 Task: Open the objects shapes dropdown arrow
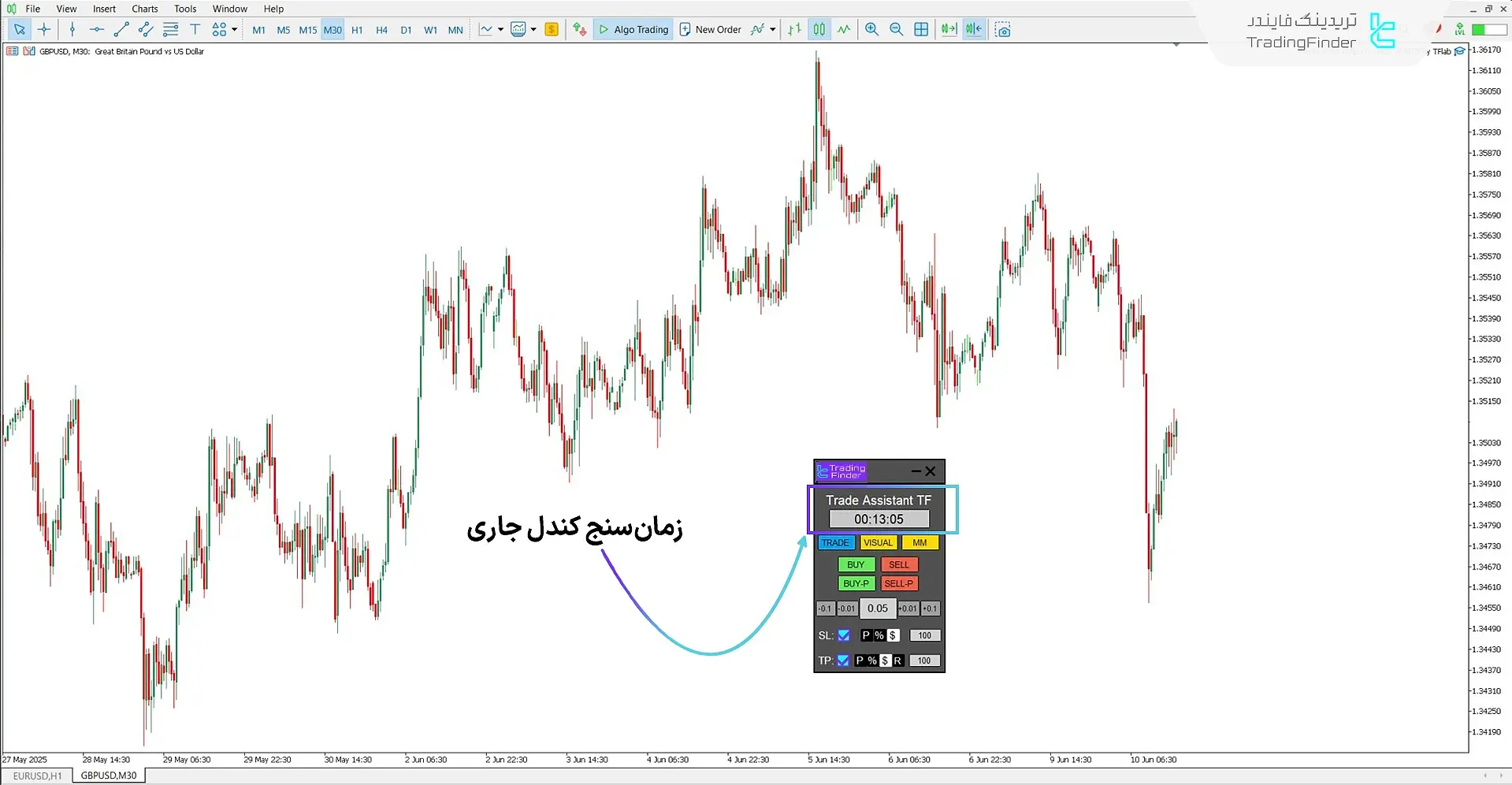(235, 30)
